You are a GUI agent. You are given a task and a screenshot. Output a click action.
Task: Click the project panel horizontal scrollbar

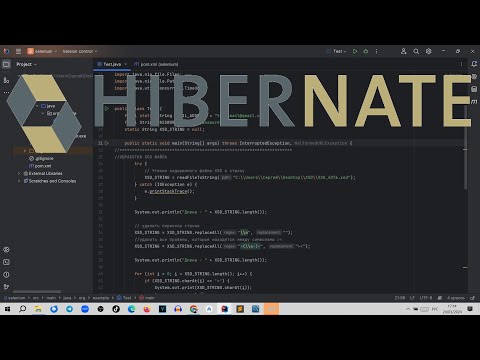coord(37,292)
